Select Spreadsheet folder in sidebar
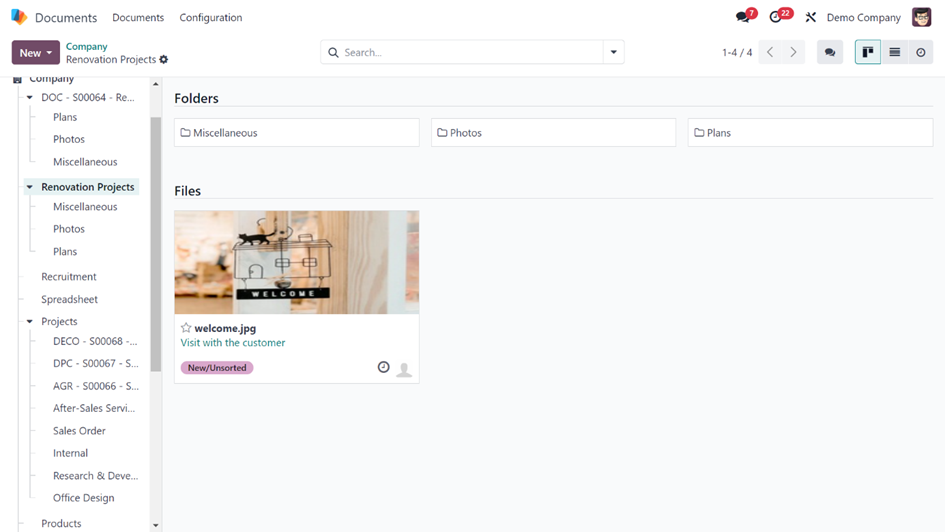 pos(69,299)
